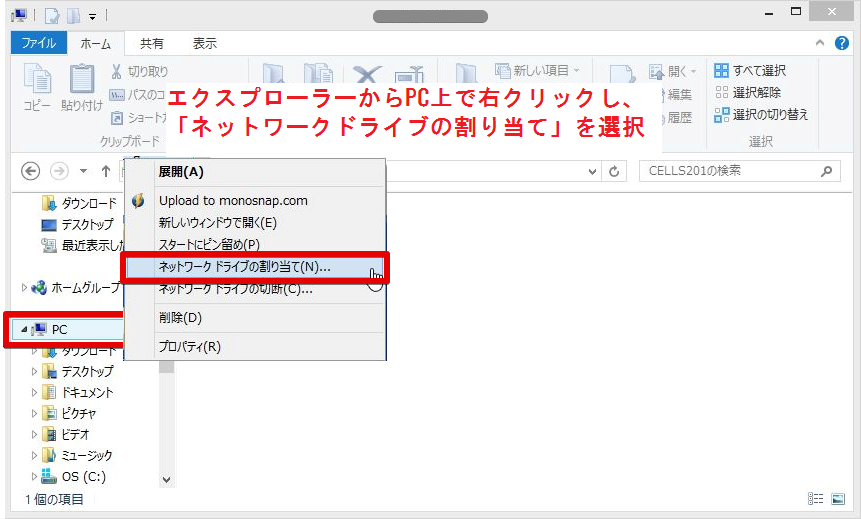Screen dimensions: 861x519
Task: Collapse the PC tree node
Action: [24, 329]
